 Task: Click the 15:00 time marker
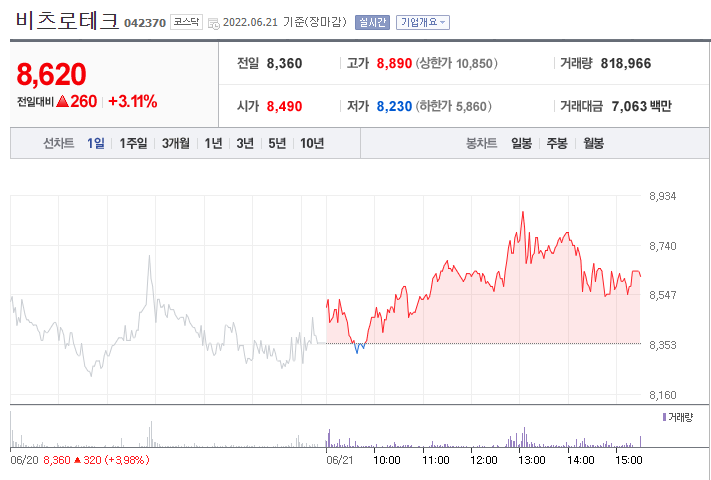[x=628, y=460]
